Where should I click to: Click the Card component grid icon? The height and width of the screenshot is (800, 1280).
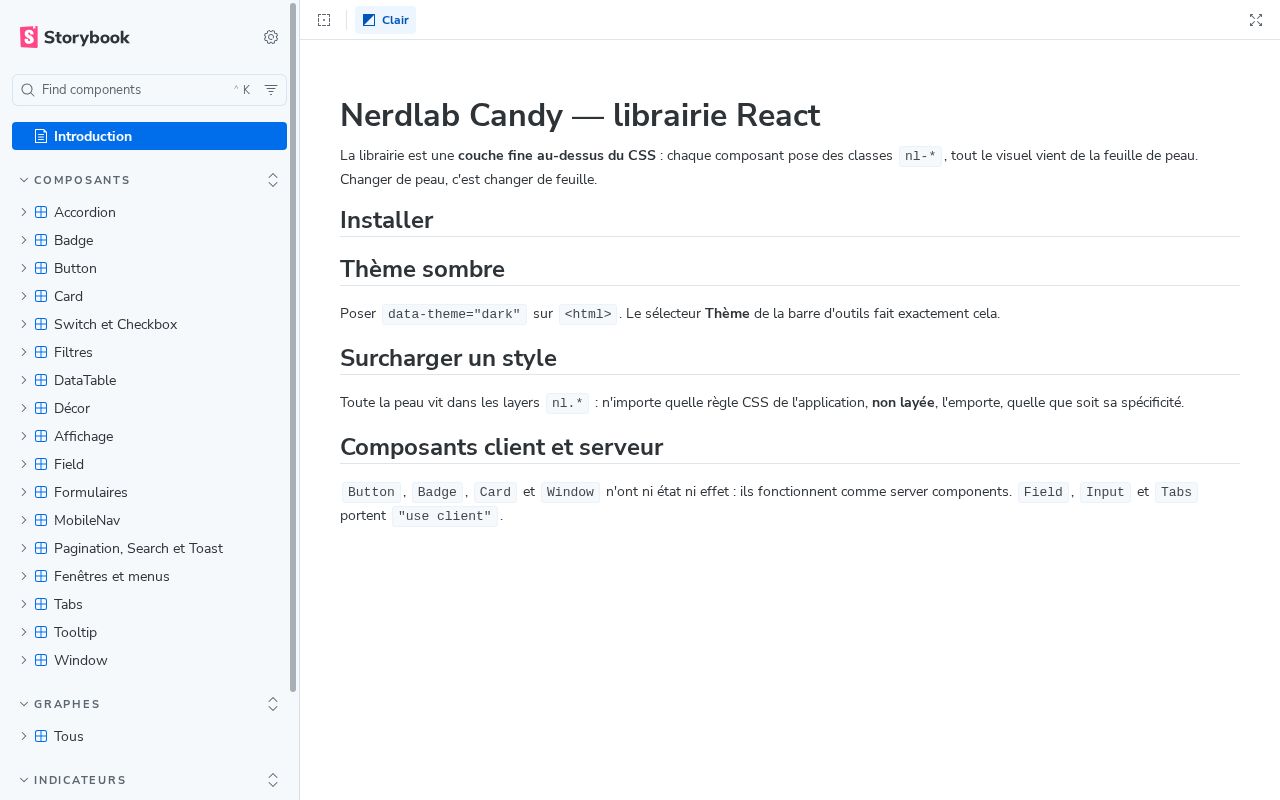[41, 296]
